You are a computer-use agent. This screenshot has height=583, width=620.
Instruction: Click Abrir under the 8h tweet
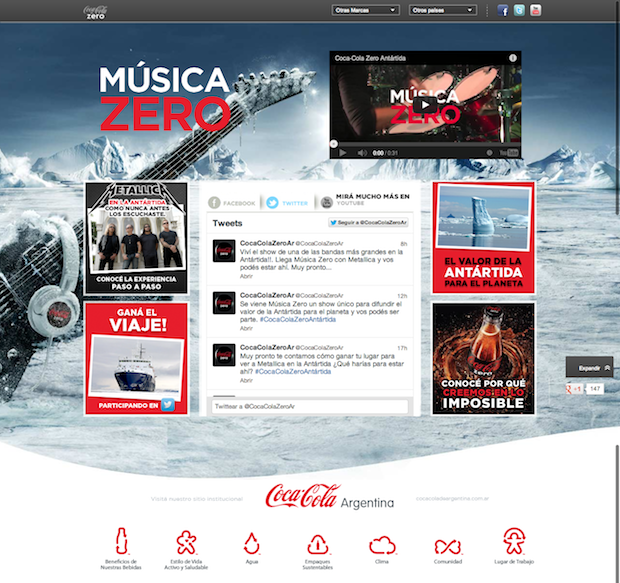246,276
